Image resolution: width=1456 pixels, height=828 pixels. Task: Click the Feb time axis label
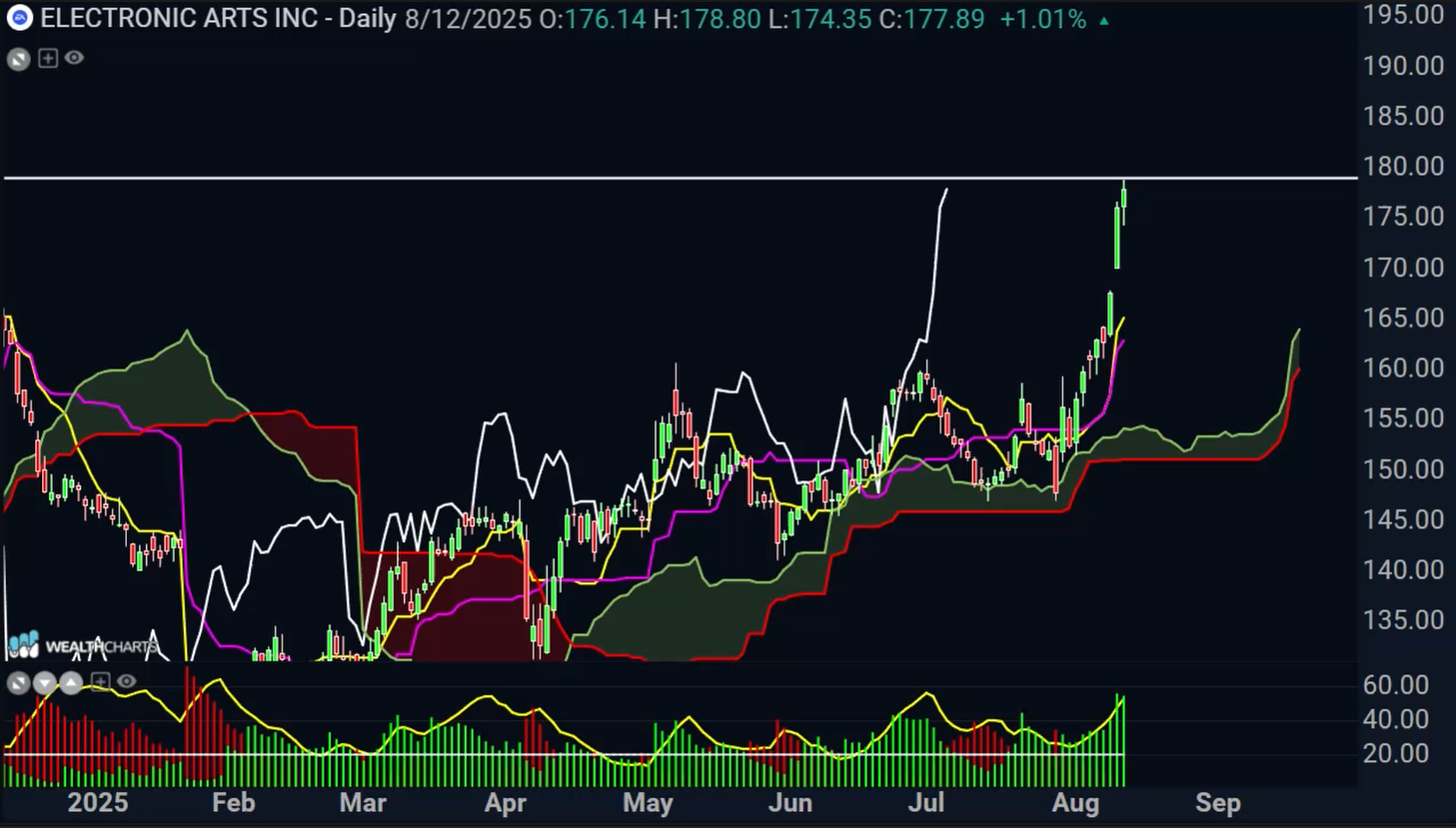point(233,803)
